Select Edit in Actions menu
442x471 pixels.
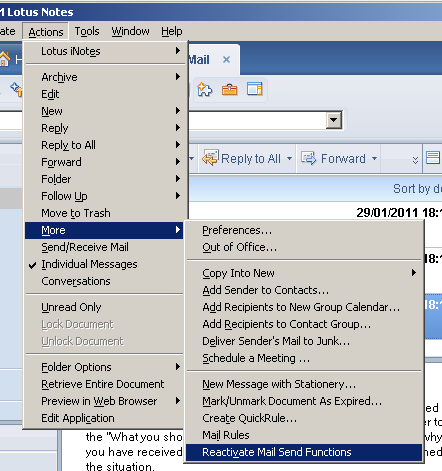(104, 94)
